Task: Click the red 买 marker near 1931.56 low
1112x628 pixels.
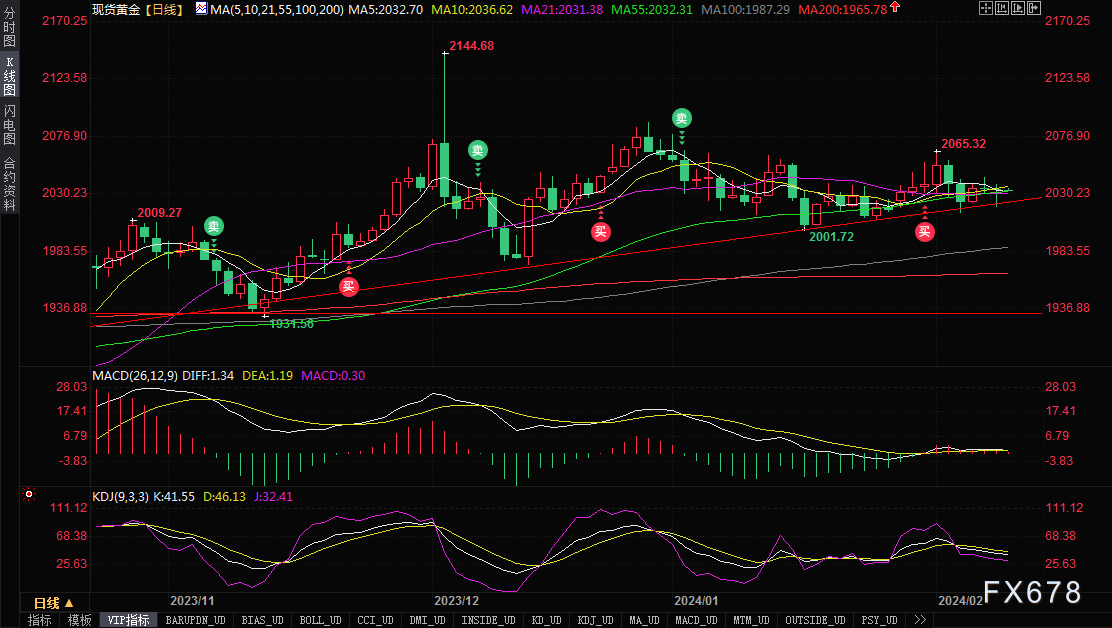Action: click(x=348, y=287)
